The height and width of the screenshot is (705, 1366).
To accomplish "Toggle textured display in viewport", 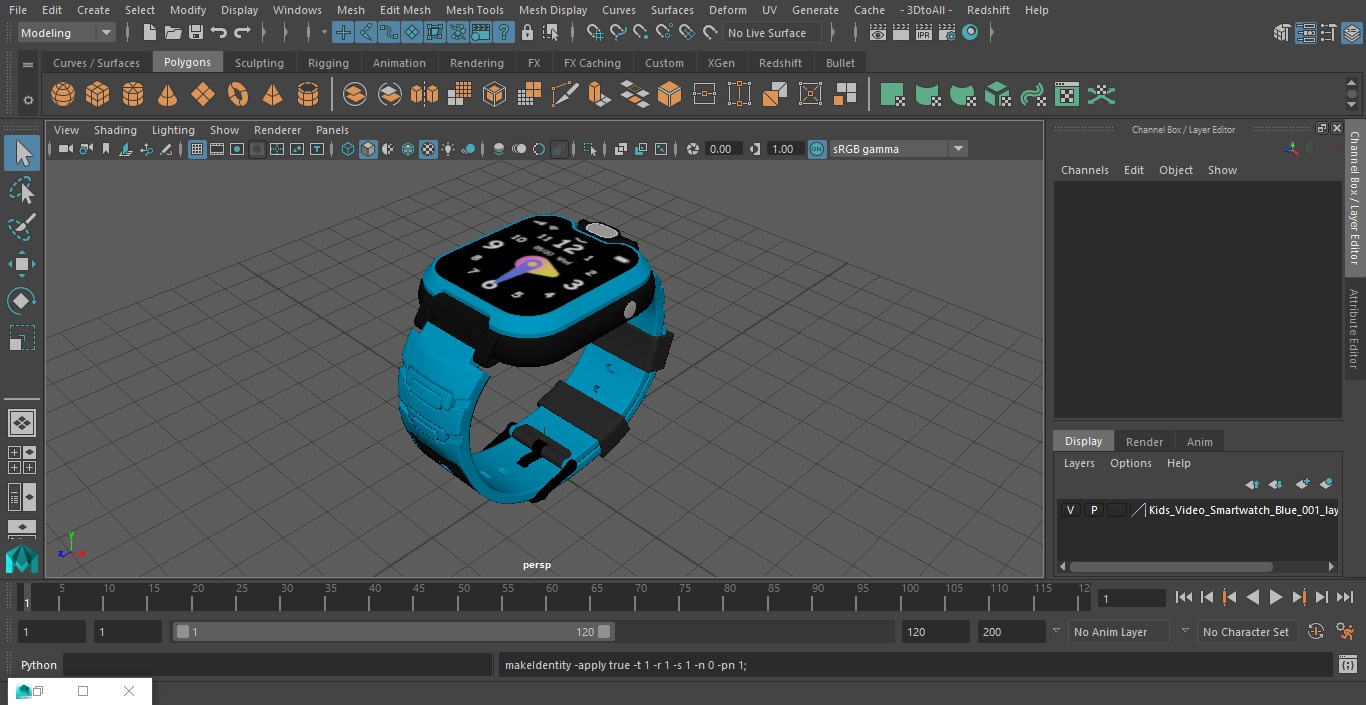I will click(428, 149).
